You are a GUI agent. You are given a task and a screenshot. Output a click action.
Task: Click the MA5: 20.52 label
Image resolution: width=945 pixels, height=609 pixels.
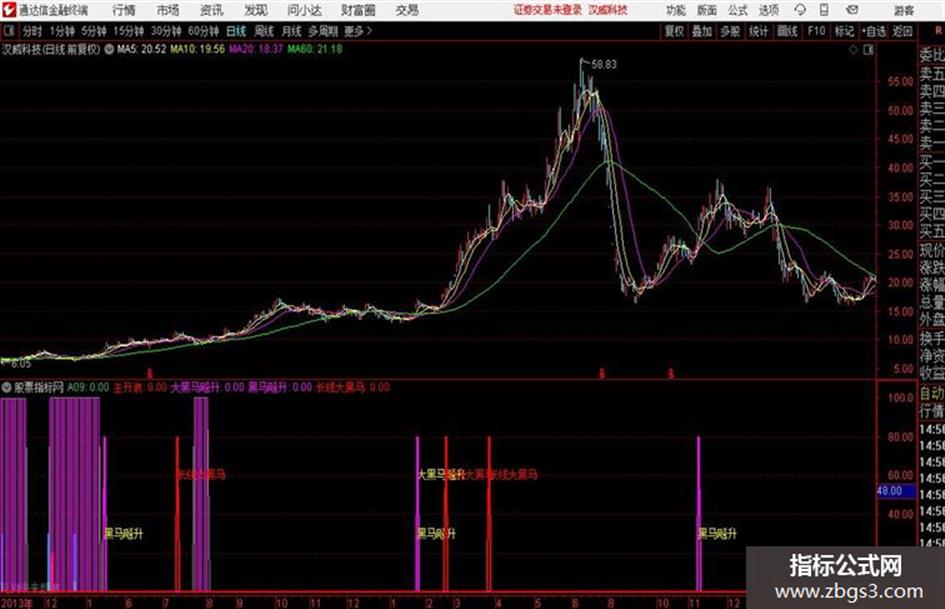click(141, 49)
